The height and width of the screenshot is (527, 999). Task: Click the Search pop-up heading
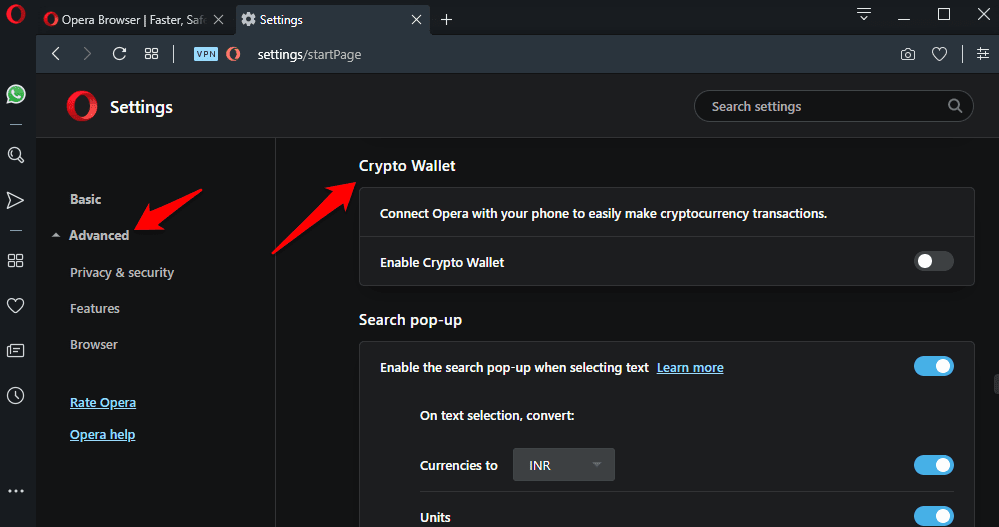click(410, 320)
